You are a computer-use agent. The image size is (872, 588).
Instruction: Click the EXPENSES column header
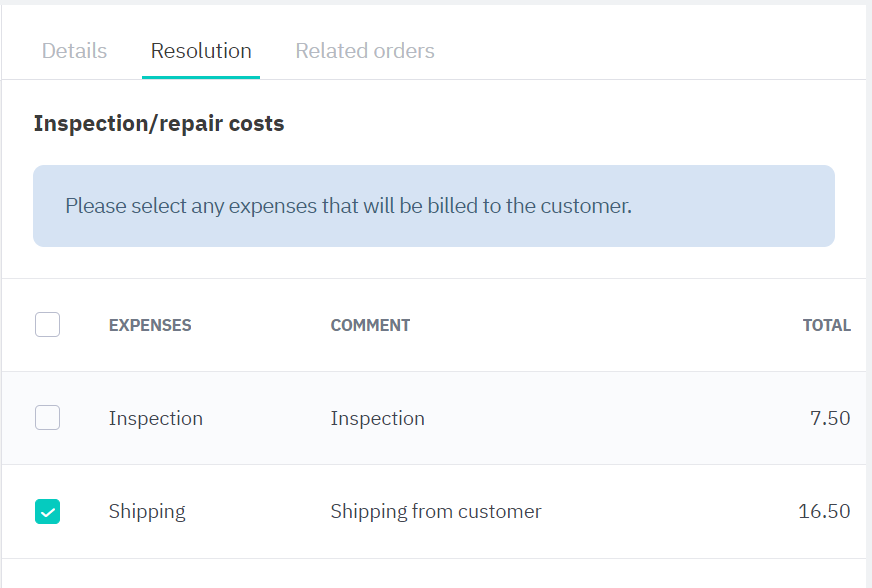point(150,325)
